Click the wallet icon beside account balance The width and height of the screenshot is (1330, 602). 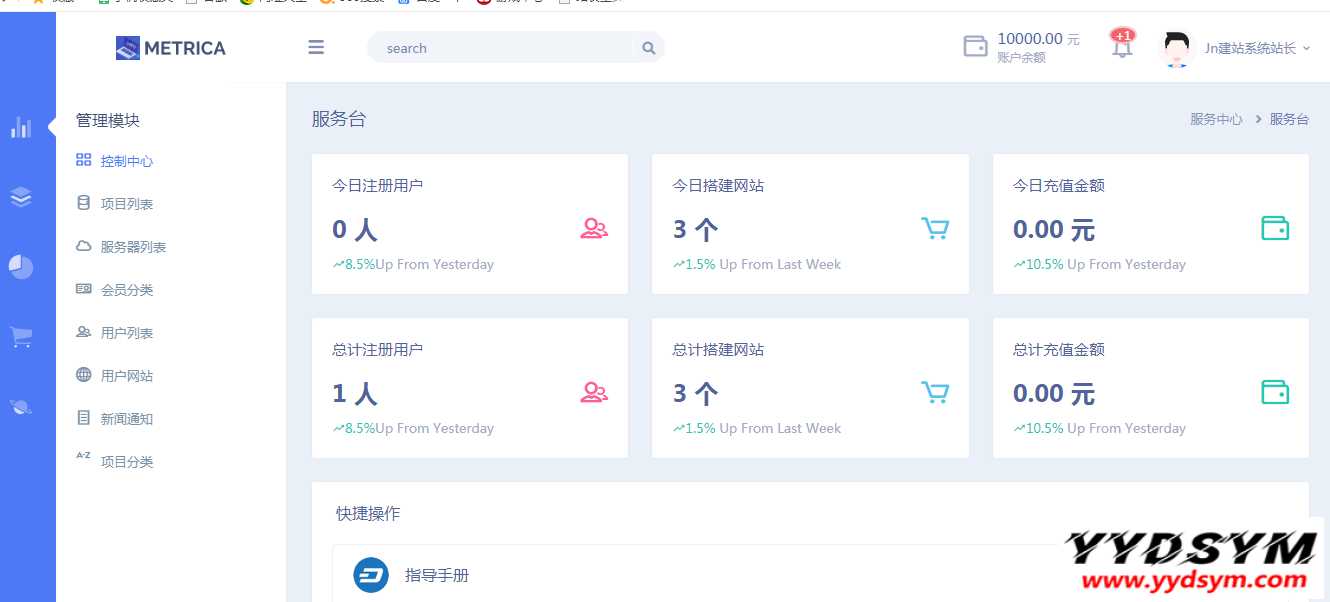[975, 47]
